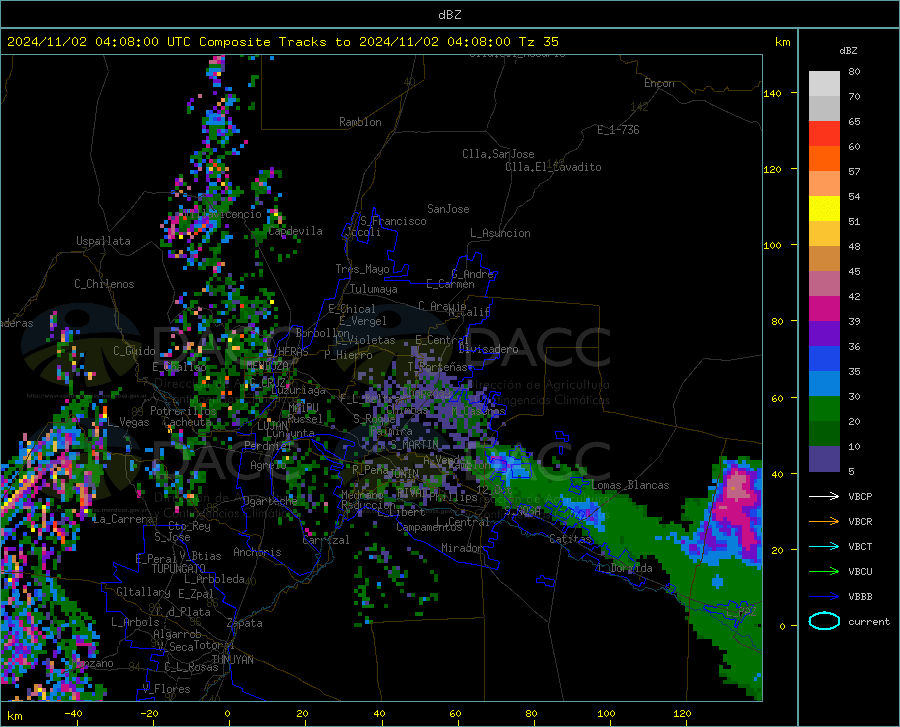The image size is (900, 727).
Task: Click the 'km' unit label at top right
Action: pyautogui.click(x=782, y=42)
